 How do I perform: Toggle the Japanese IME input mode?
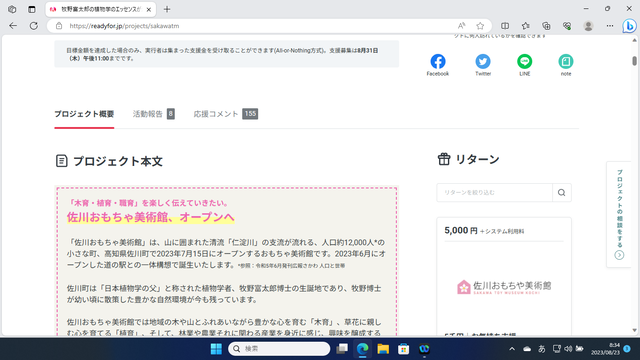pos(542,349)
